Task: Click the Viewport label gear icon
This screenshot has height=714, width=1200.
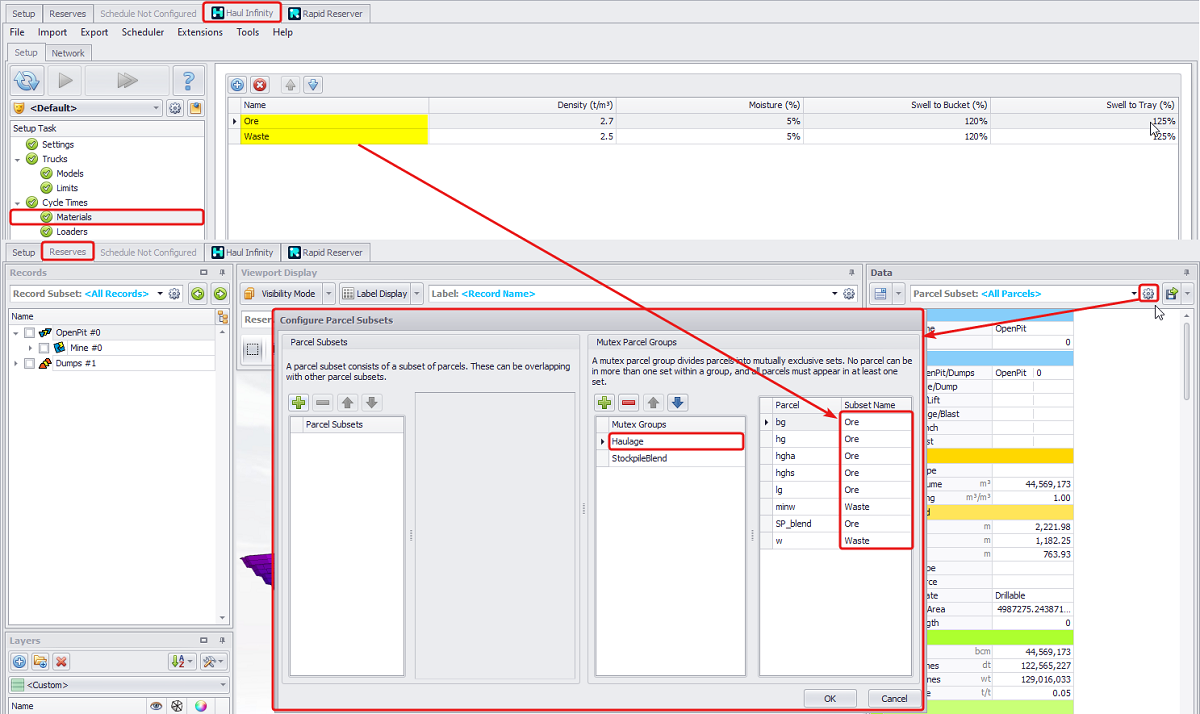Action: [849, 294]
